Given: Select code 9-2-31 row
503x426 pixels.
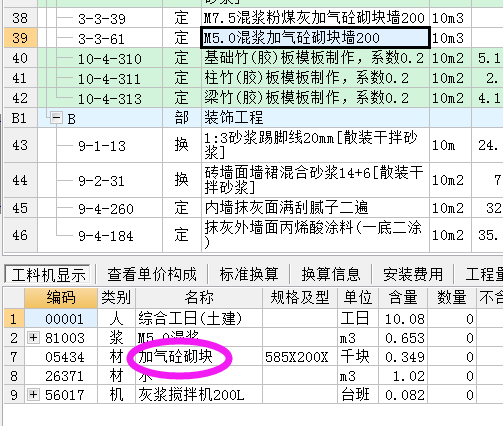Looking at the screenshot, I should 101,181.
